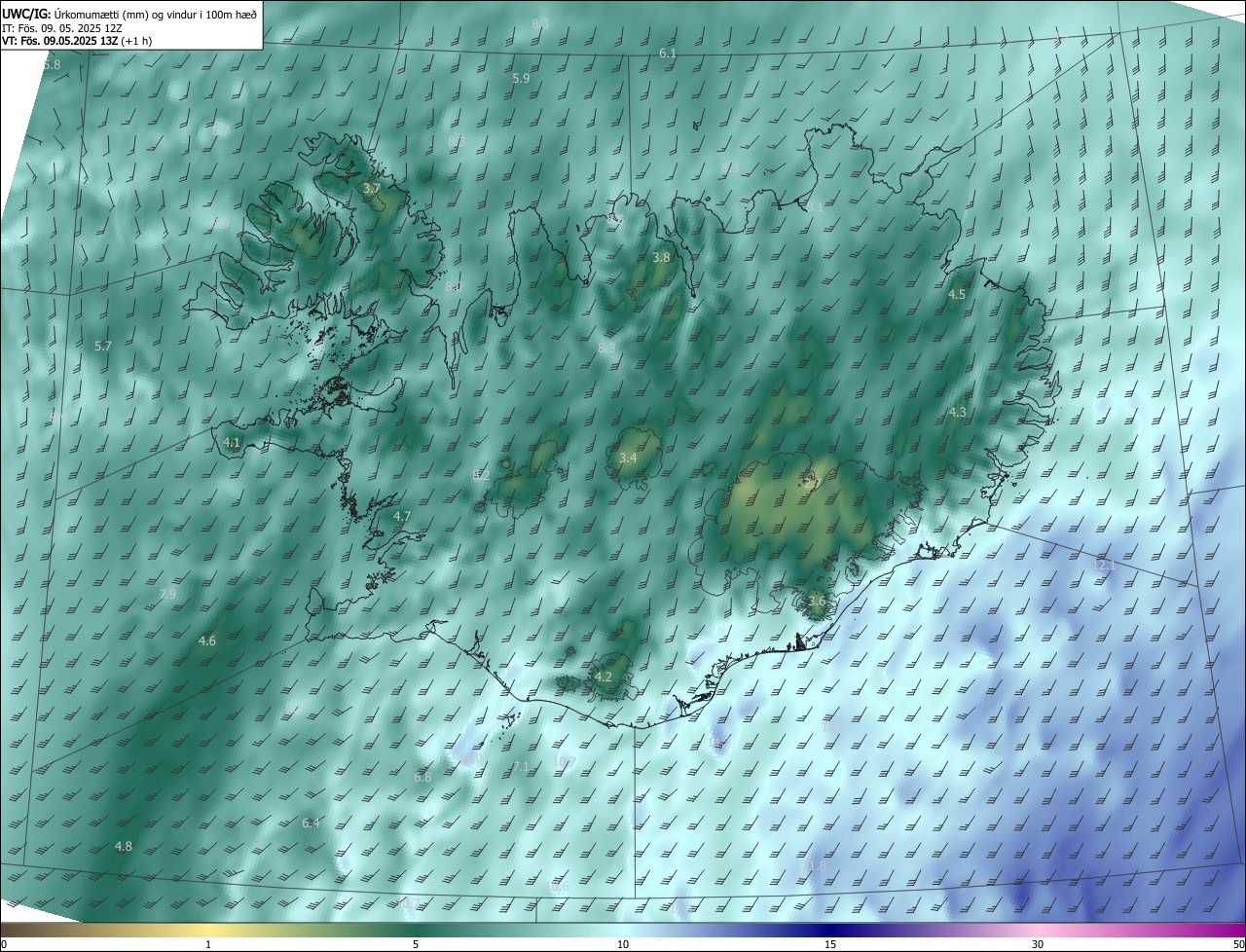The width and height of the screenshot is (1246, 952).
Task: Click the 4.7 map value
Action: coord(402,516)
